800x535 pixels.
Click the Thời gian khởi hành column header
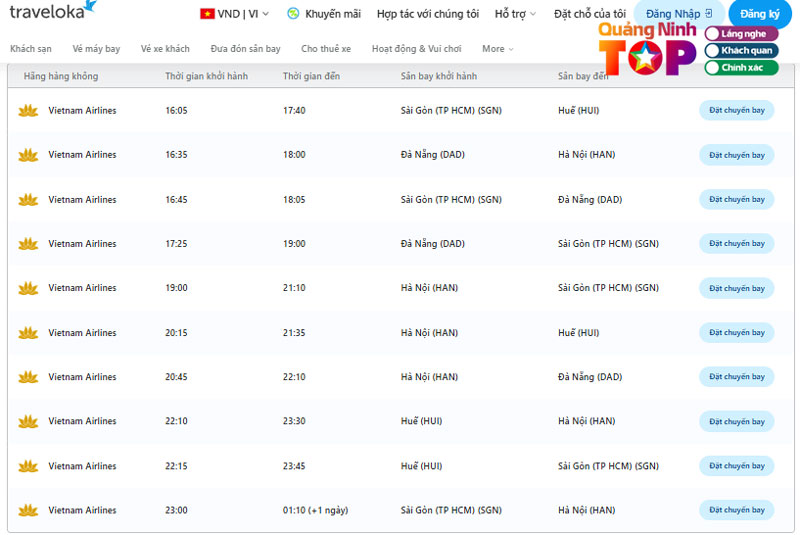point(206,76)
